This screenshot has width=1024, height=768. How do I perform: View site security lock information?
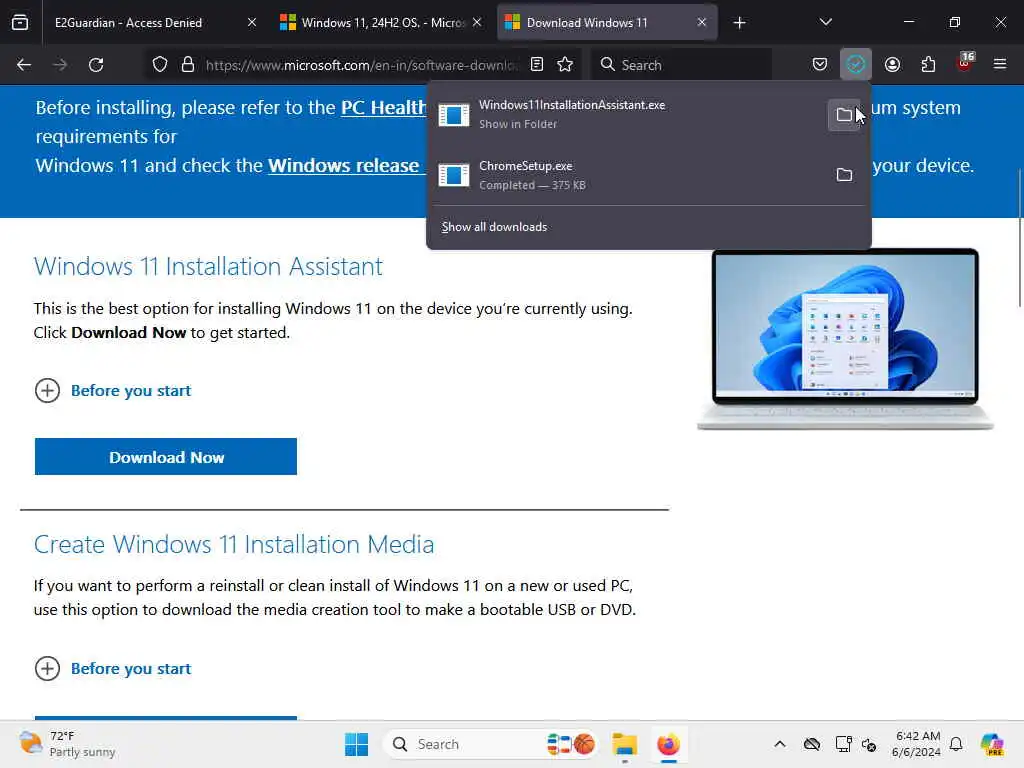pyautogui.click(x=188, y=65)
